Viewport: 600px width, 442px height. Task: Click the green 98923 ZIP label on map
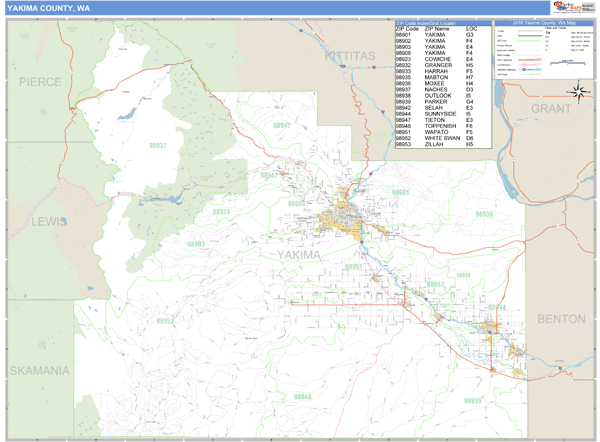tap(221, 212)
